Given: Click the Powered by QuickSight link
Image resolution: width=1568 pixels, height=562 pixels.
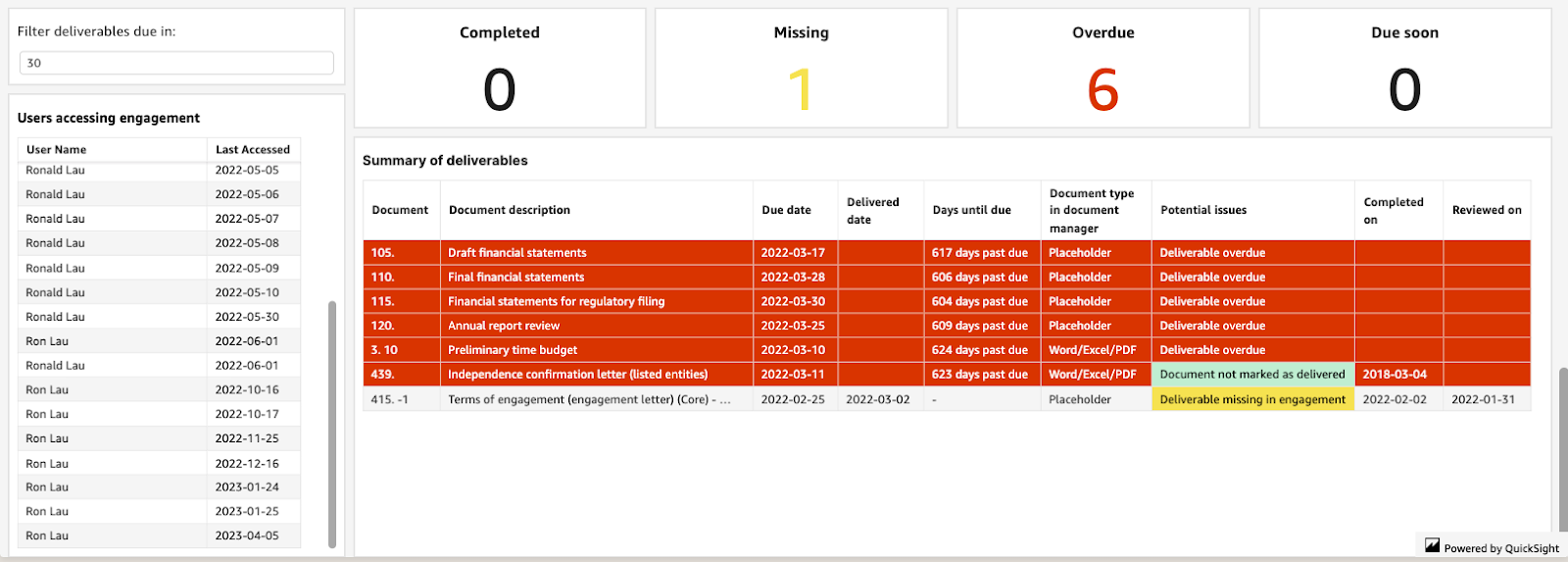Looking at the screenshot, I should pos(1500,548).
